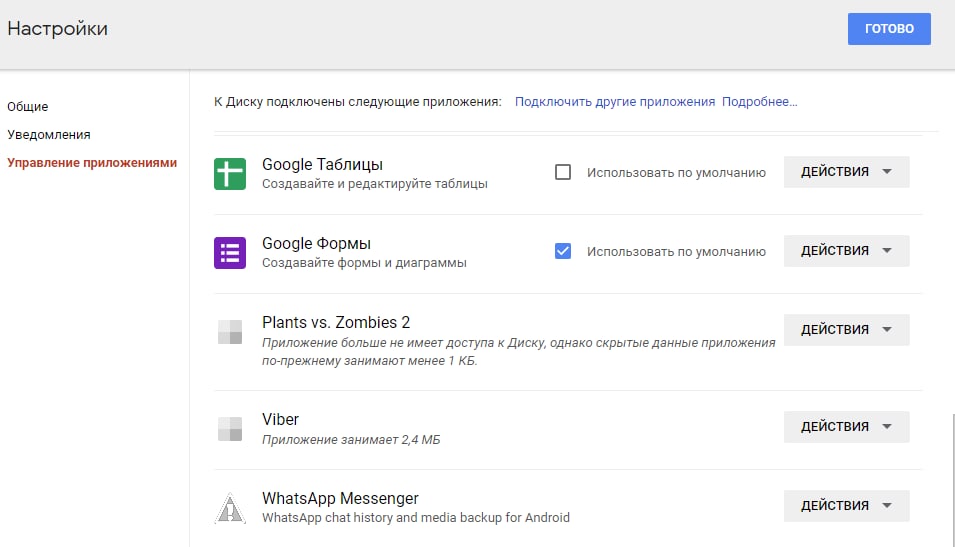Screen dimensions: 955x547
Task: Switch to the Общие settings section
Action: (27, 107)
